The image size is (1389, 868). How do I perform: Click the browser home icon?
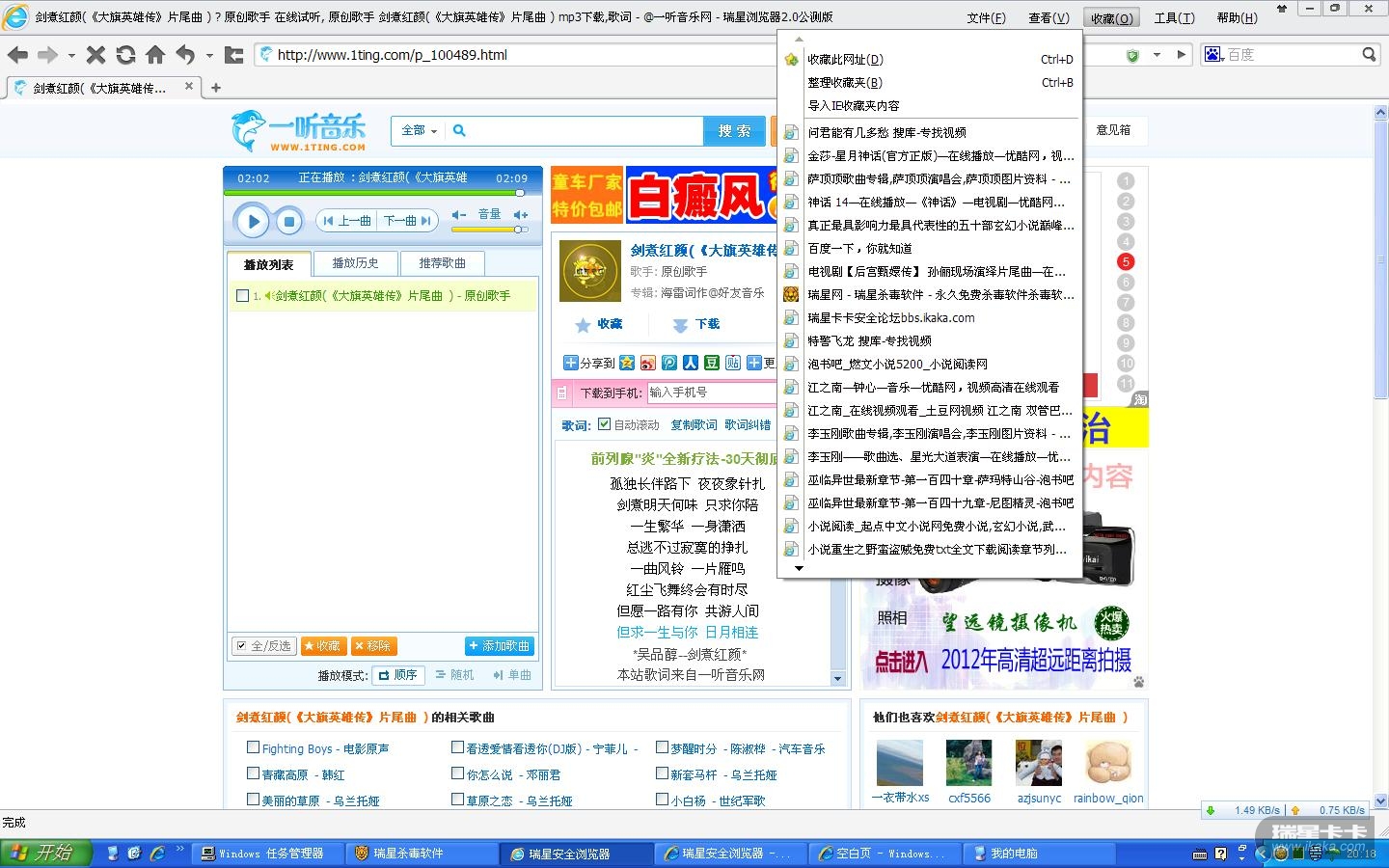155,55
